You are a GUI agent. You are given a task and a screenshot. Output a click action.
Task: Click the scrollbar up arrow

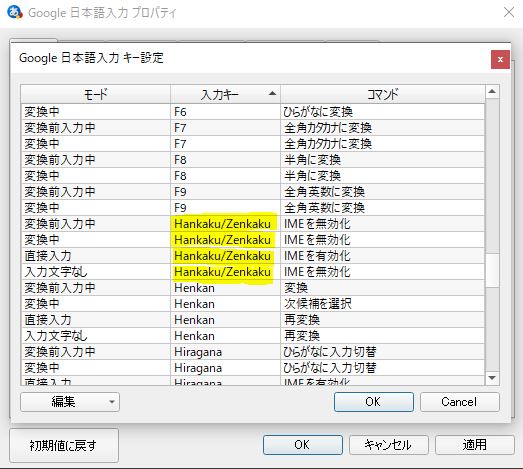pos(492,91)
